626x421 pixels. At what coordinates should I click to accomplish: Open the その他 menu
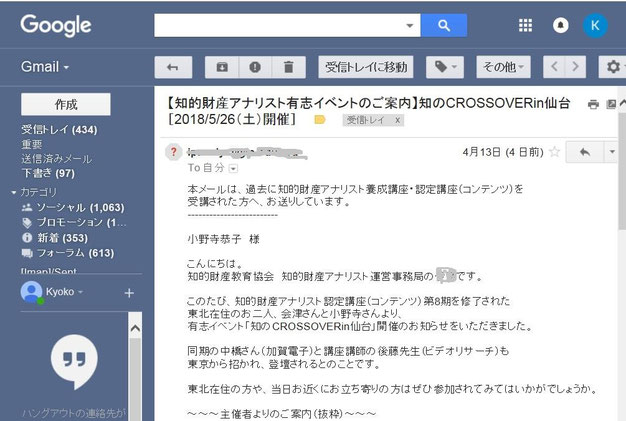[503, 67]
